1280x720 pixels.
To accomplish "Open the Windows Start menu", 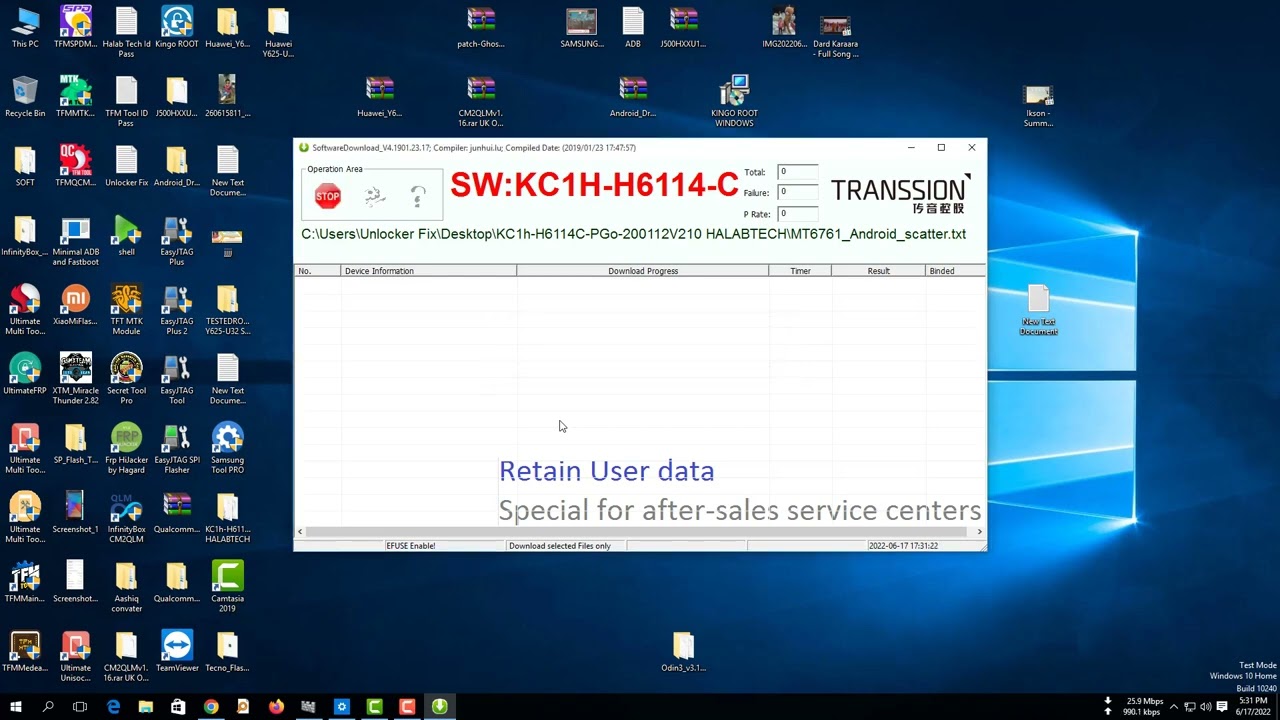I will click(15, 707).
